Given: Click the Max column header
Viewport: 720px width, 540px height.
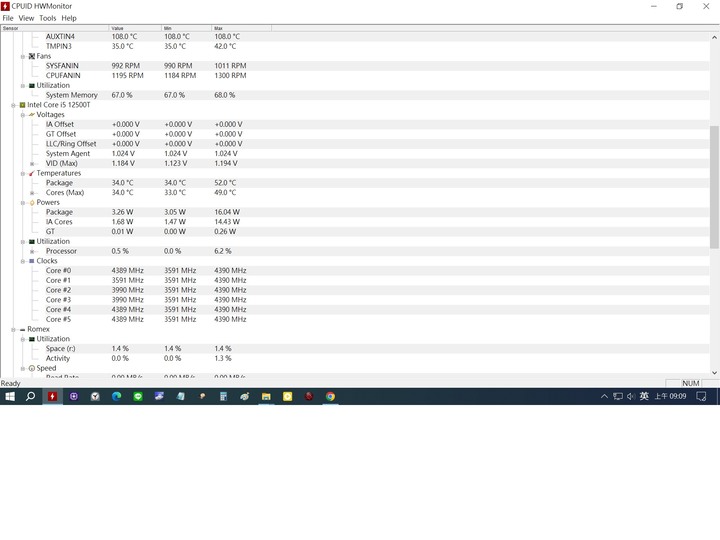Looking at the screenshot, I should click(x=242, y=28).
